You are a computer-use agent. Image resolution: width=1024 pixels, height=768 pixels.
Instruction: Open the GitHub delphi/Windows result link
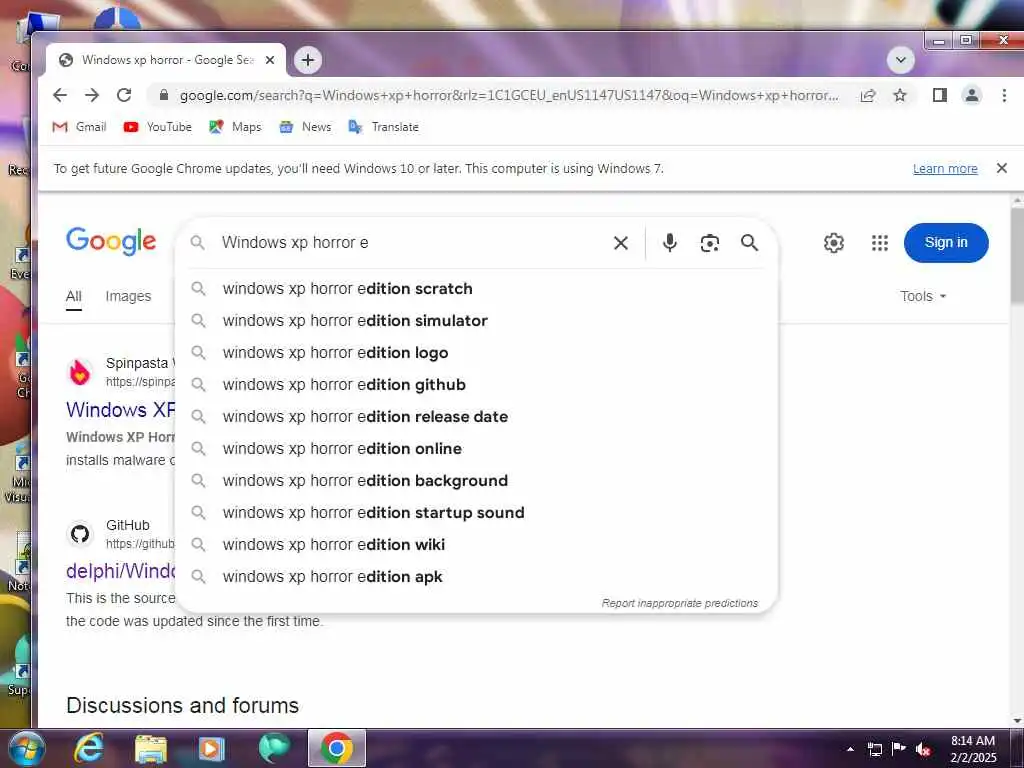[x=120, y=571]
